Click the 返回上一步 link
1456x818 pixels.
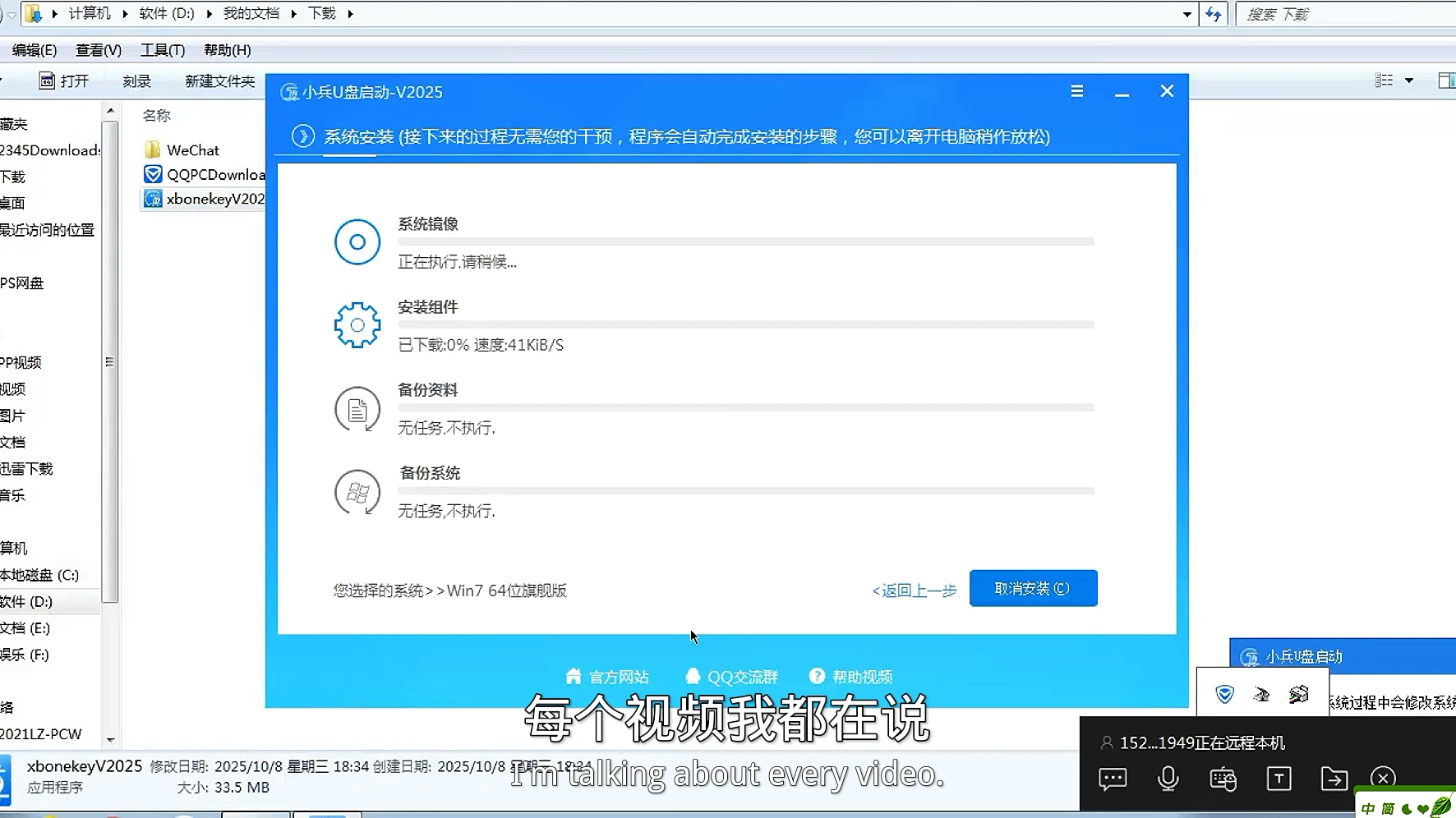tap(913, 591)
